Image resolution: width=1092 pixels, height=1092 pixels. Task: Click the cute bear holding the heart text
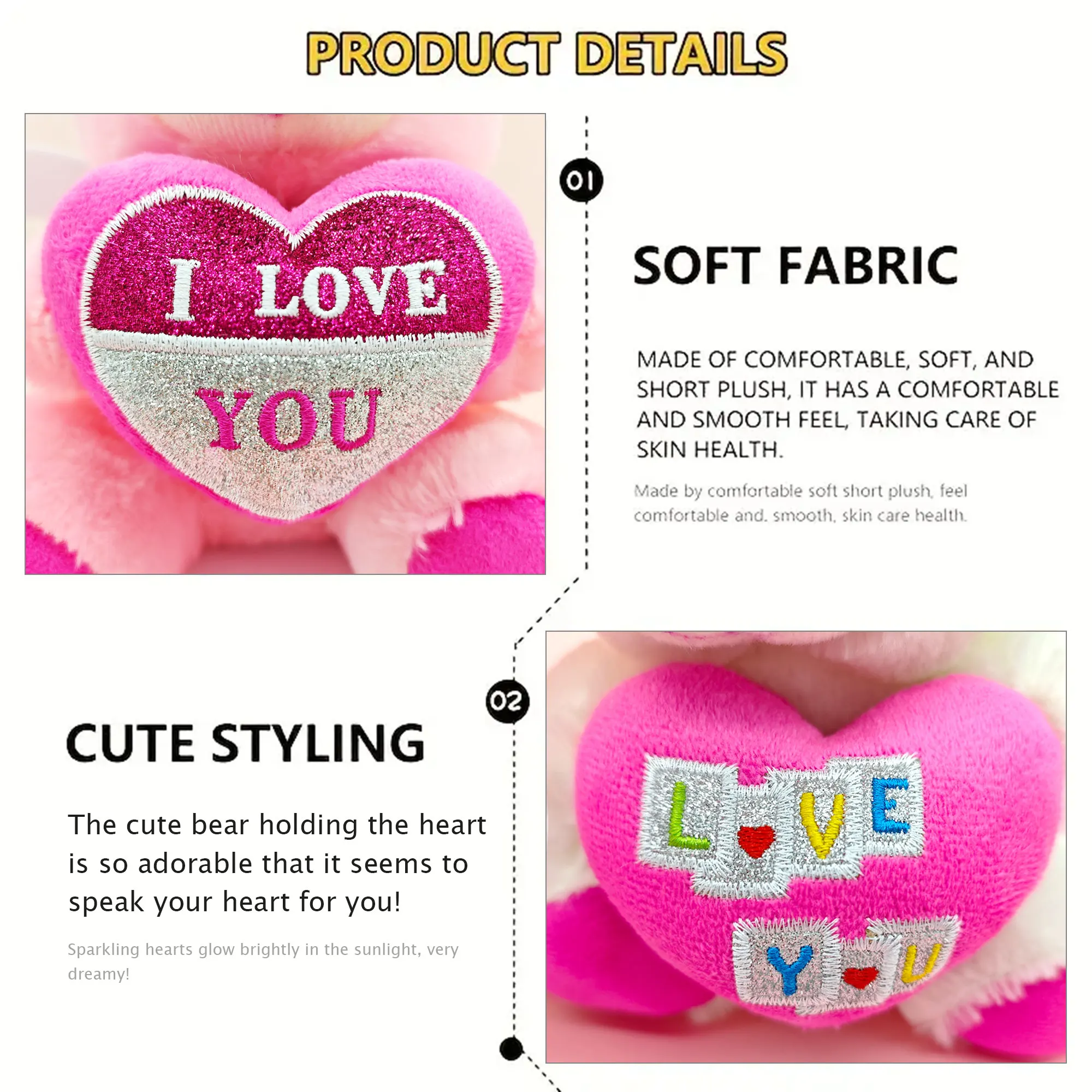[277, 863]
